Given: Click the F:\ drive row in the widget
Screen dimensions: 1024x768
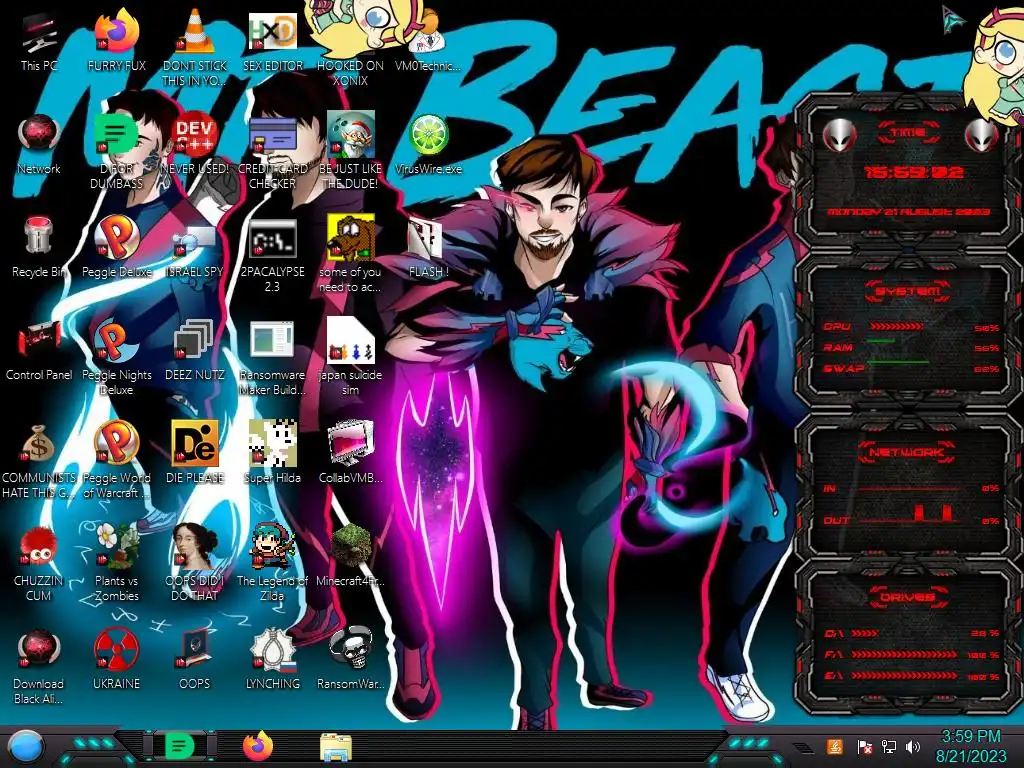Looking at the screenshot, I should [912, 654].
